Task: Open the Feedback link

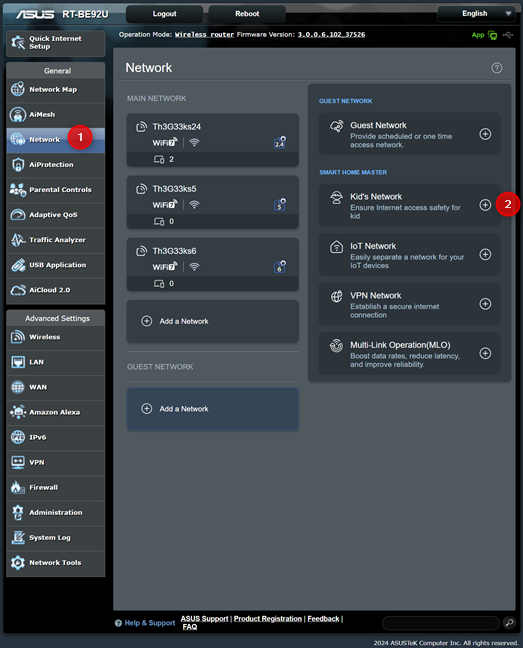Action: 323,619
